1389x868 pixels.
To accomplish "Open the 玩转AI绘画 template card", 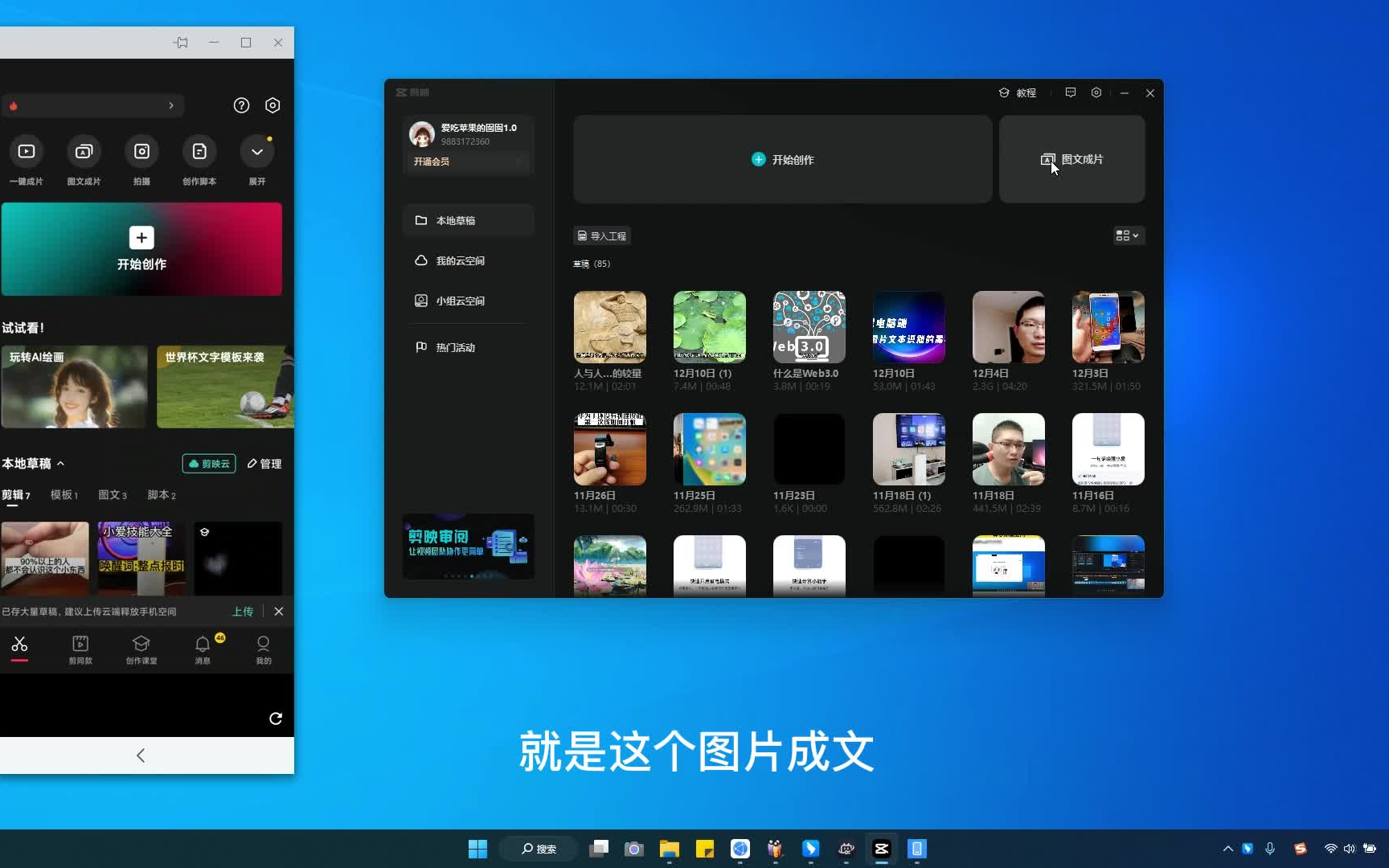I will click(x=74, y=387).
